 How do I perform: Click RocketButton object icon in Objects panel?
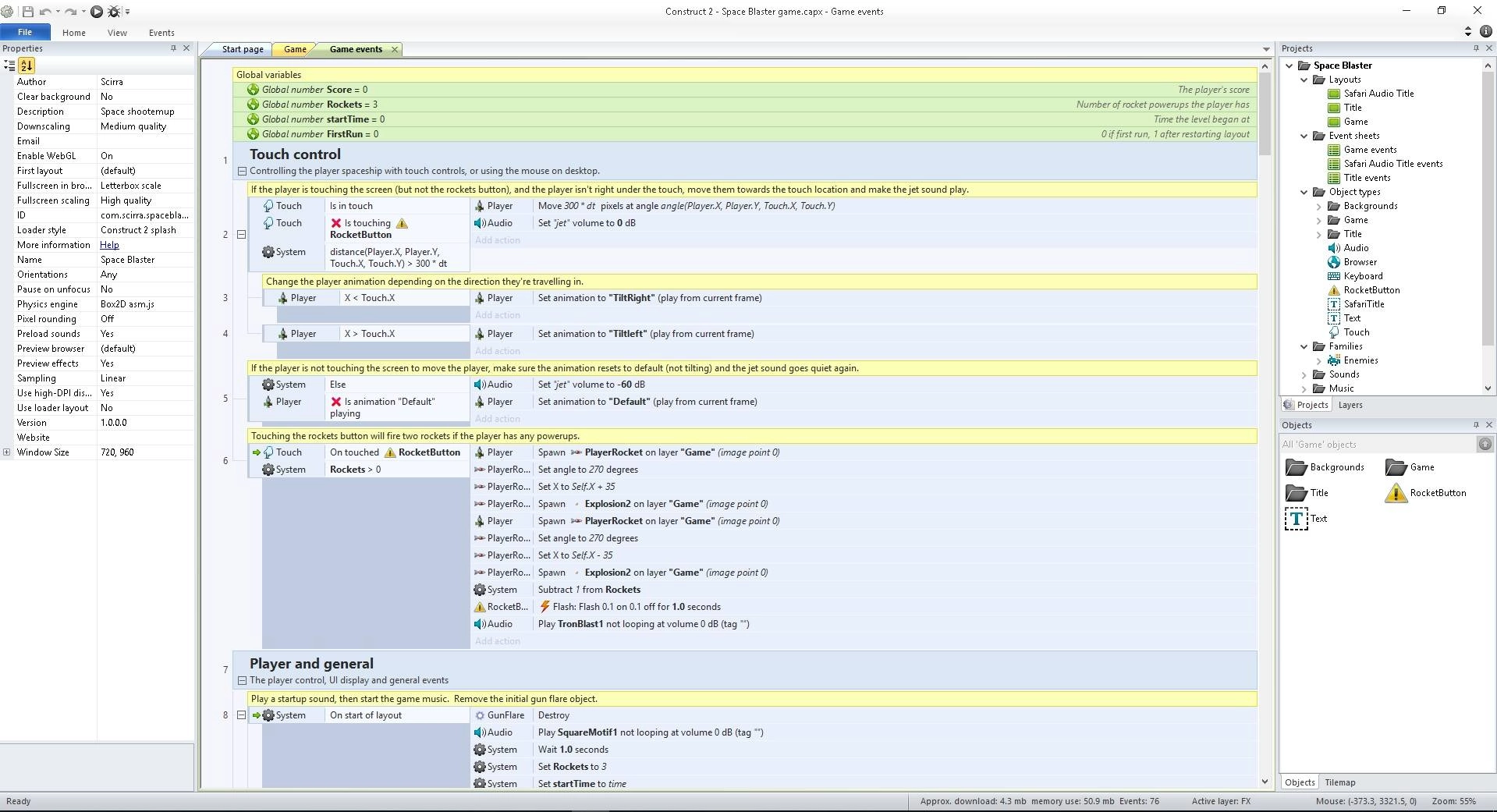tap(1396, 493)
